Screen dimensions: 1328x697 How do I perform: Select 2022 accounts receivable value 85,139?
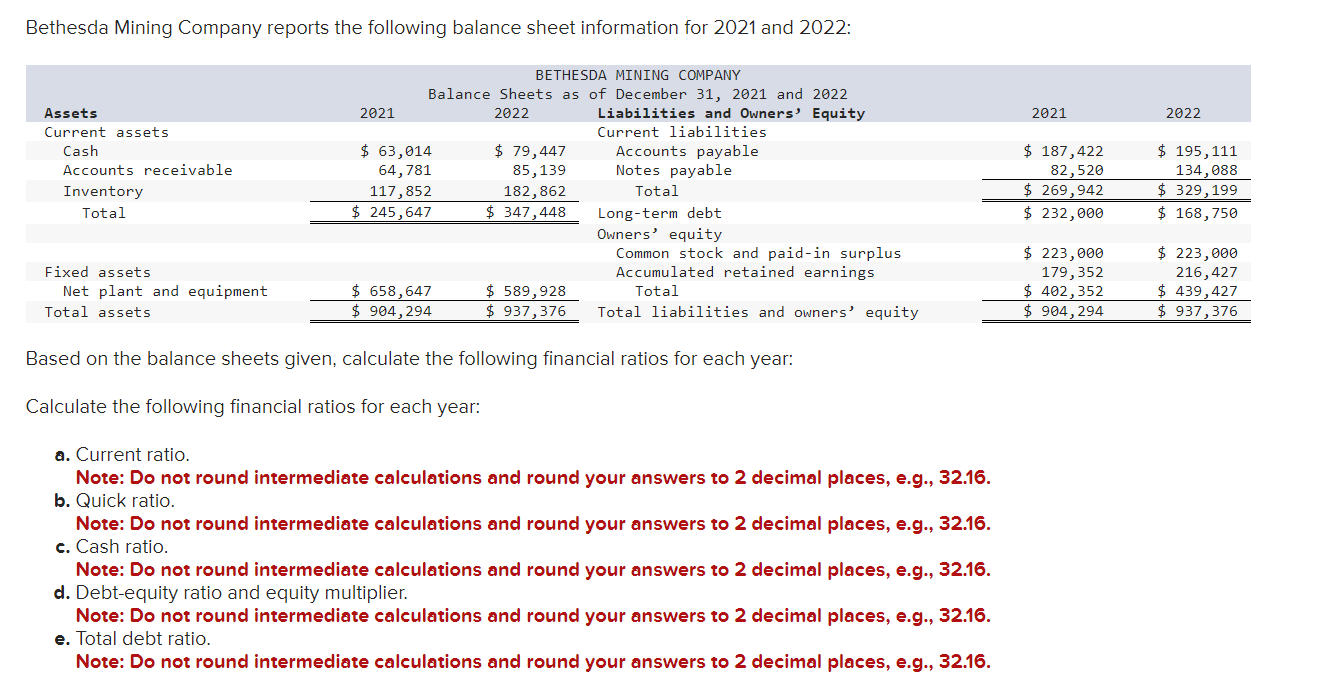[x=539, y=171]
